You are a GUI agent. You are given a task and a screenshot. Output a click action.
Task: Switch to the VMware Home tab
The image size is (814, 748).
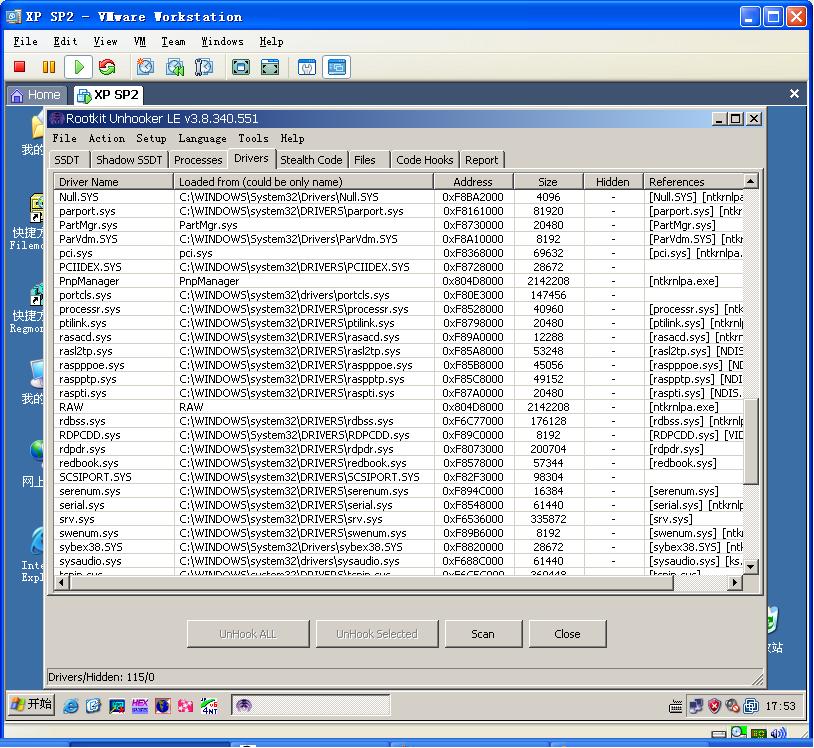[36, 95]
